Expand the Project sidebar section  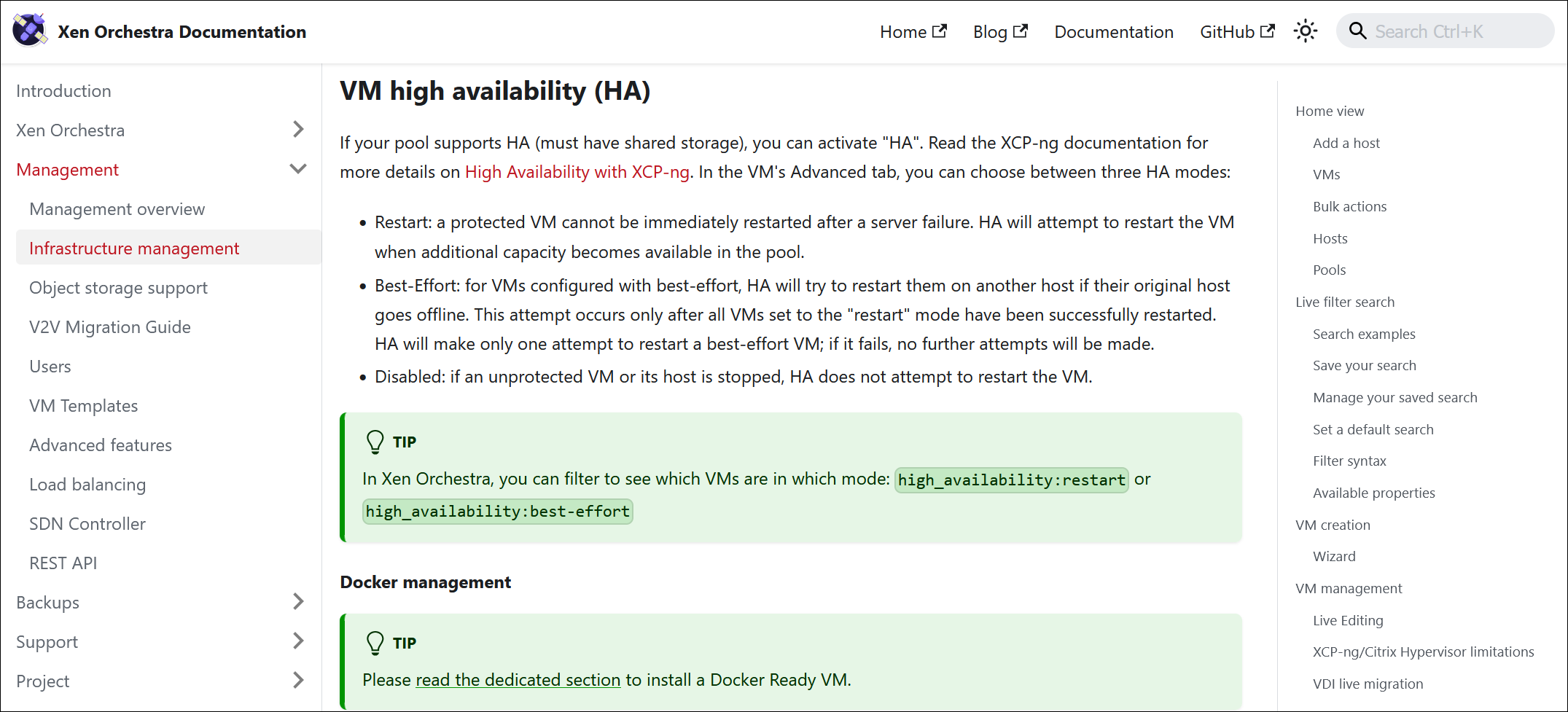(297, 681)
